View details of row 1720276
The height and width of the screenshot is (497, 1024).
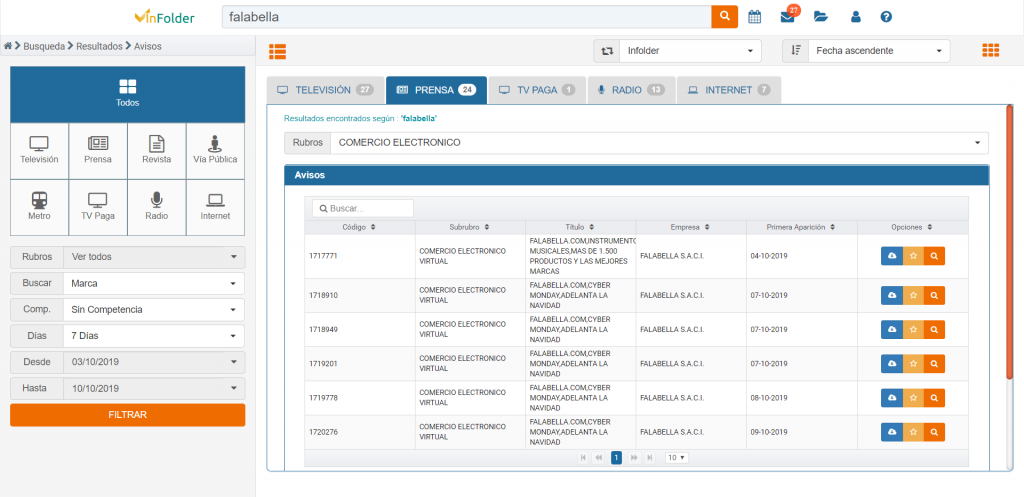click(x=935, y=432)
